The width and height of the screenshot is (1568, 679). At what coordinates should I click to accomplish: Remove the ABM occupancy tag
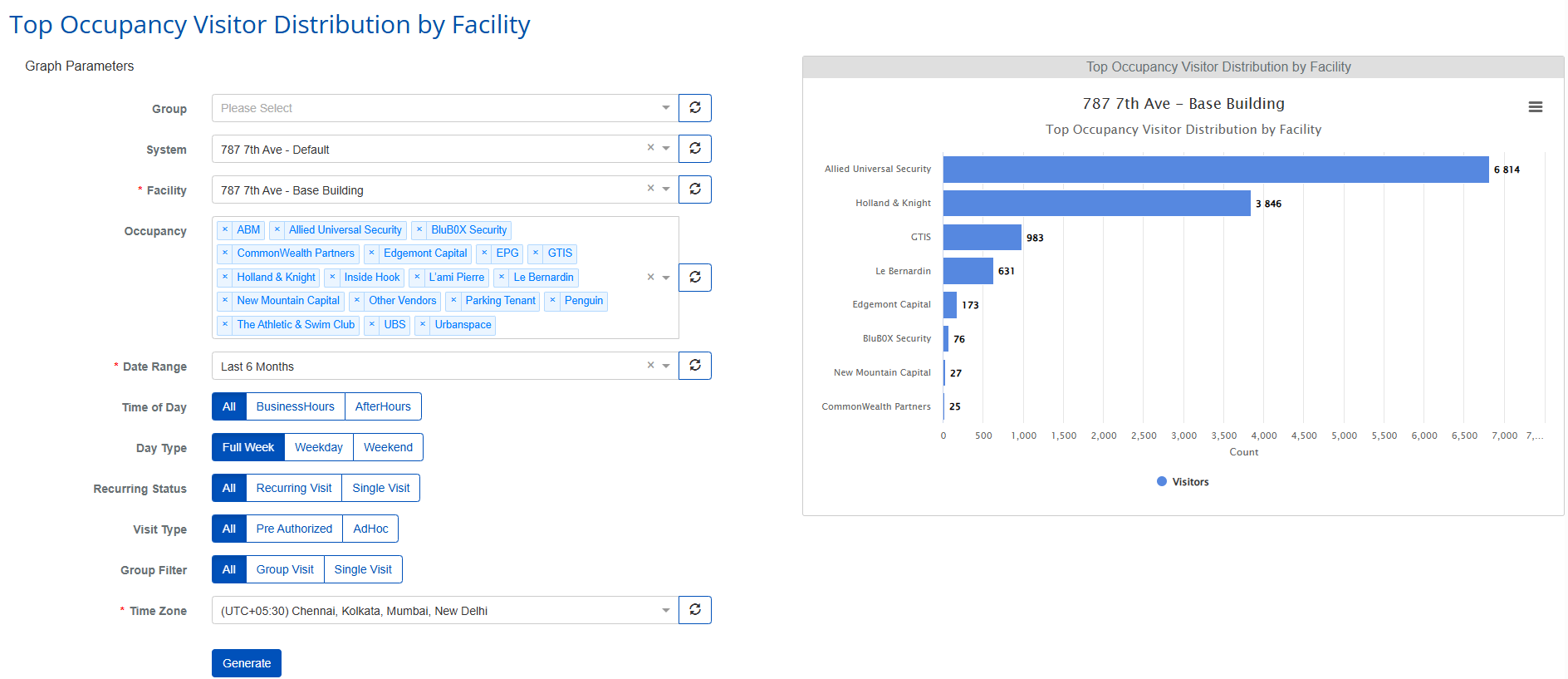click(x=225, y=230)
